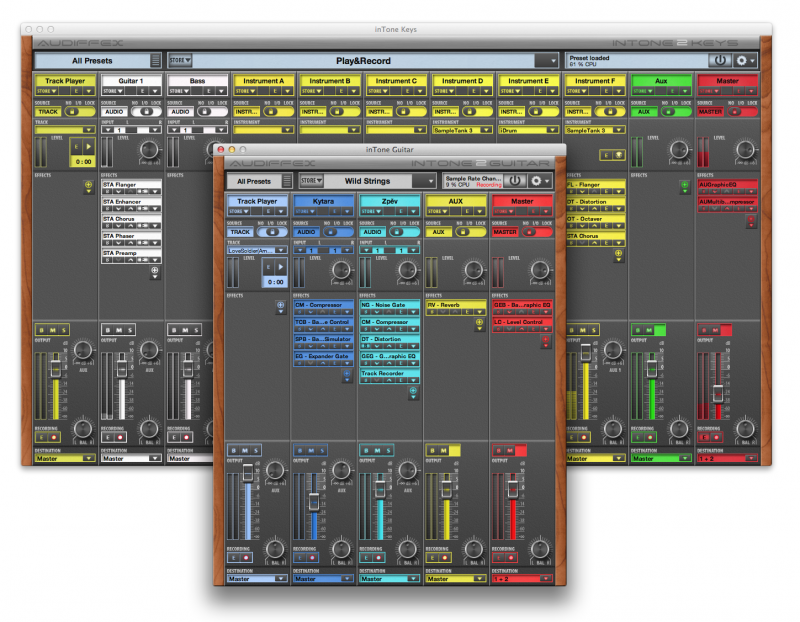Open preset list icon beside Guitar All Presets
The width and height of the screenshot is (800, 622).
click(287, 181)
